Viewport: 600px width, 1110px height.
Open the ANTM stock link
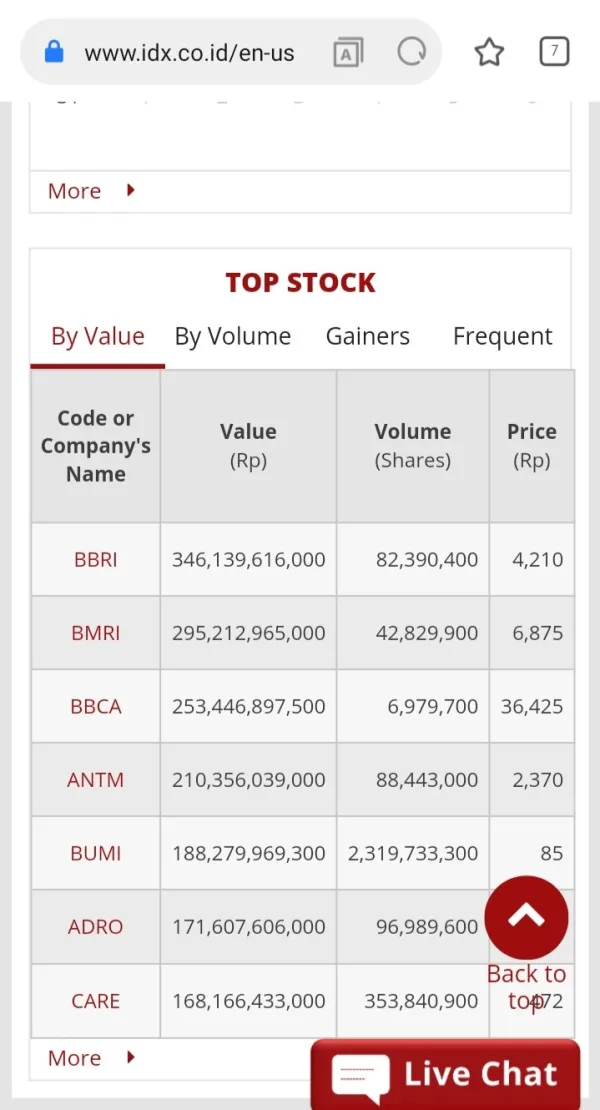tap(96, 780)
